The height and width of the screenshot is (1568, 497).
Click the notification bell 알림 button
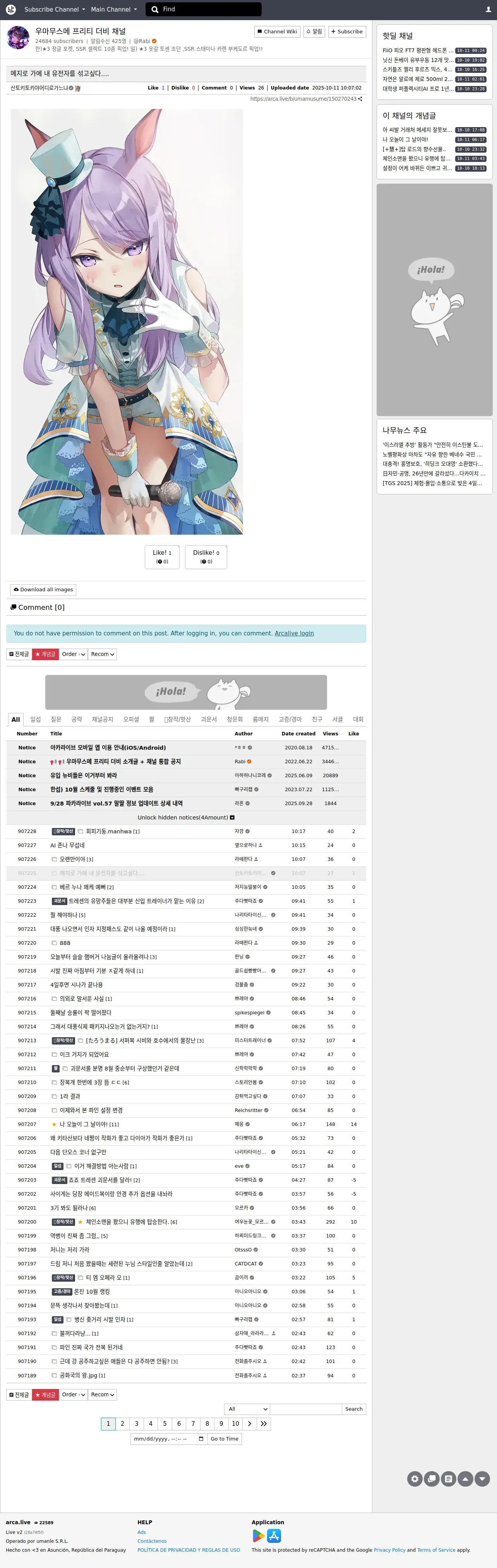(x=314, y=32)
